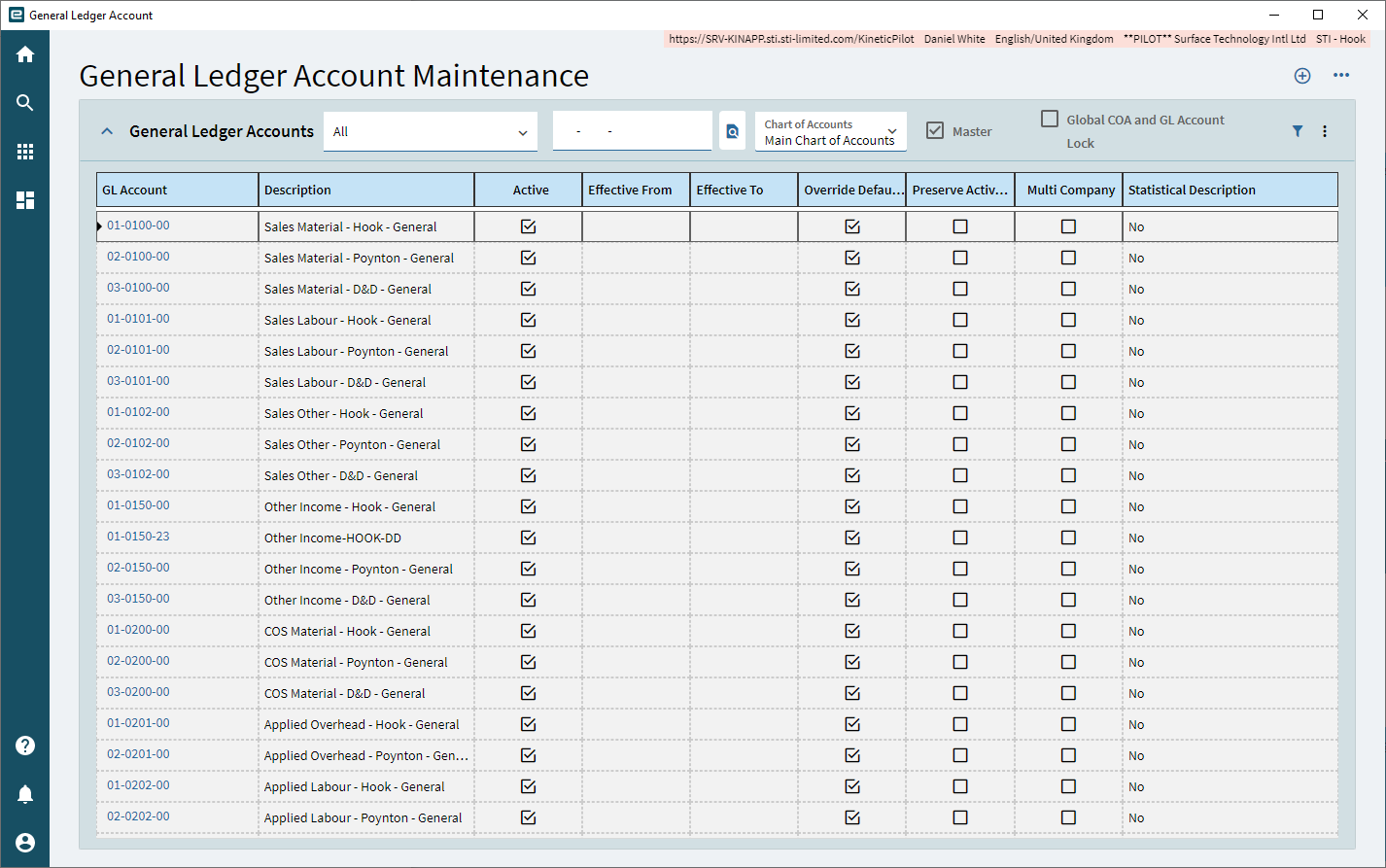Screen dimensions: 1386x868
Task: Open the Favorites dashboard sidebar icon
Action: pyautogui.click(x=24, y=200)
